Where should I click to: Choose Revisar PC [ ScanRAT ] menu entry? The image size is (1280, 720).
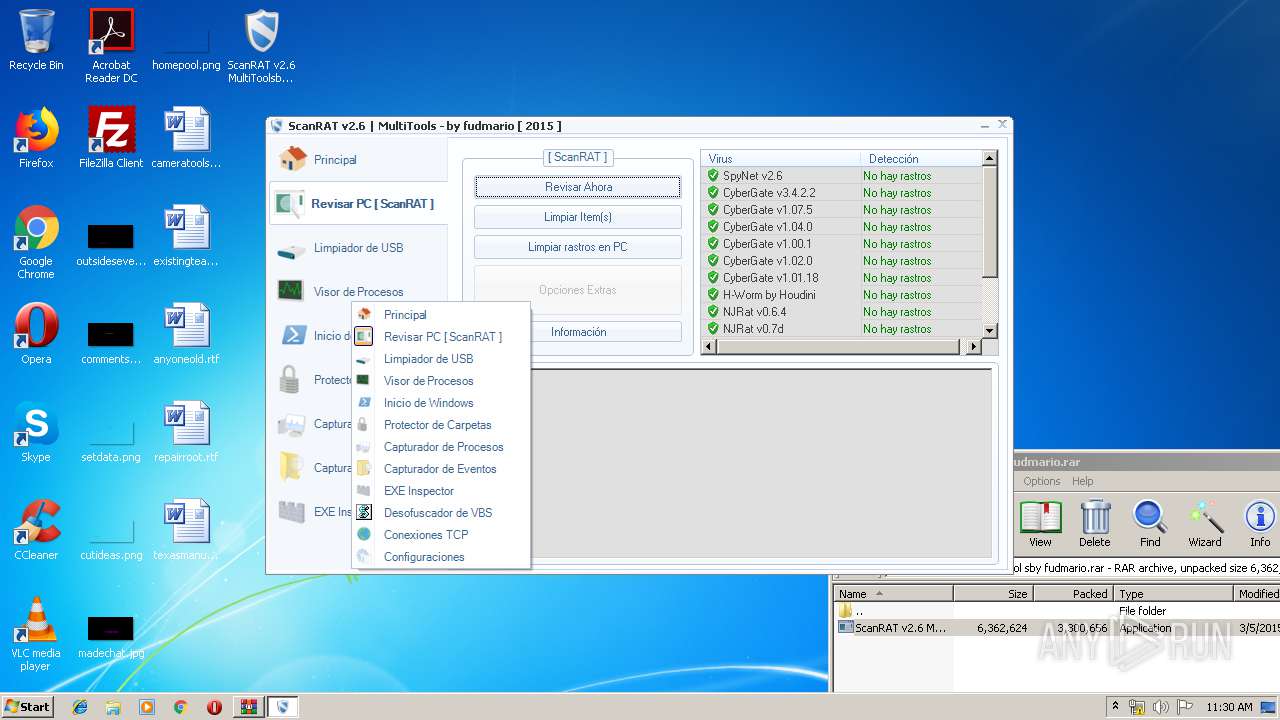click(x=441, y=337)
